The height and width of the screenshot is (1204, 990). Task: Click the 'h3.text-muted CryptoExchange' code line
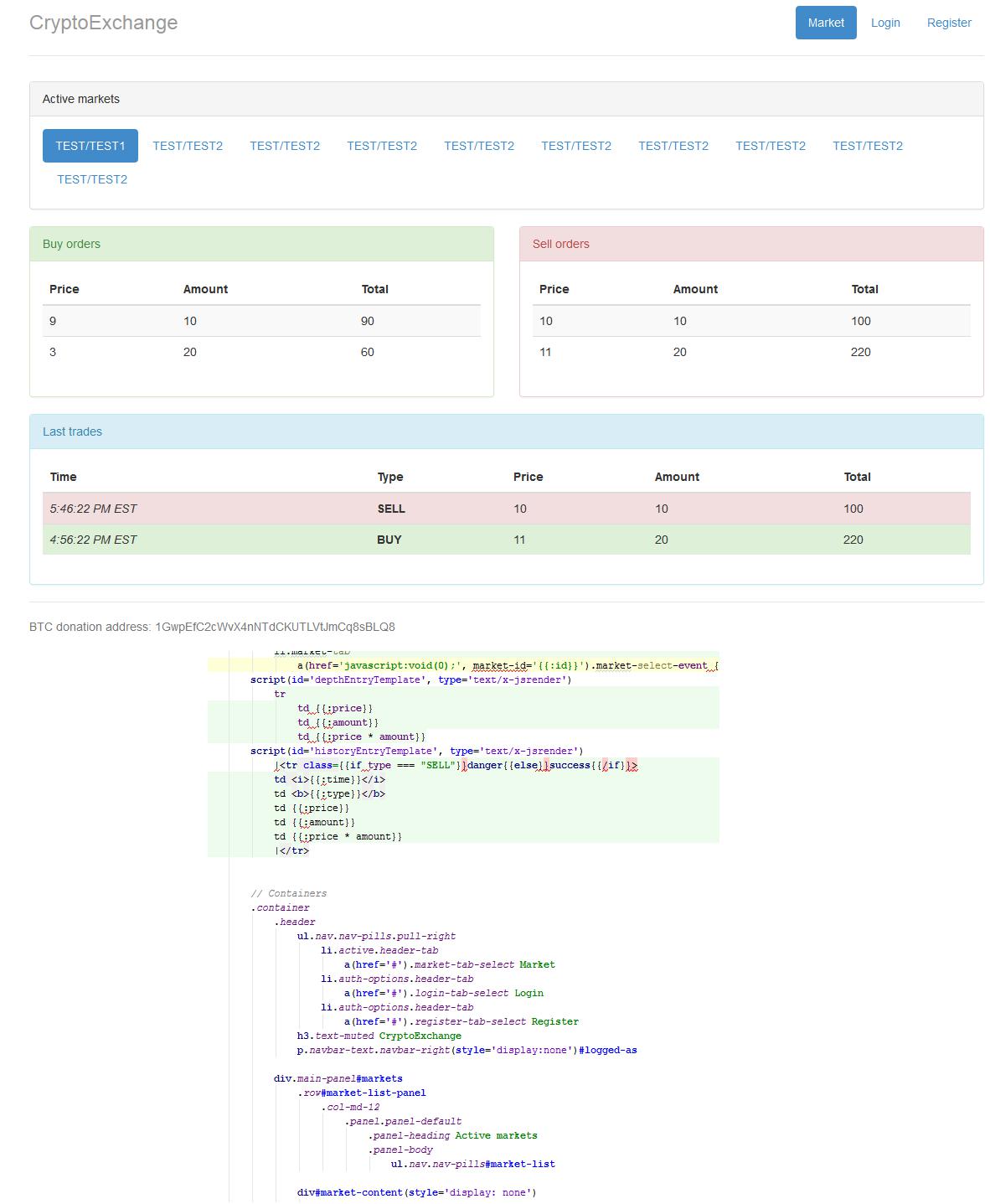click(x=379, y=1036)
